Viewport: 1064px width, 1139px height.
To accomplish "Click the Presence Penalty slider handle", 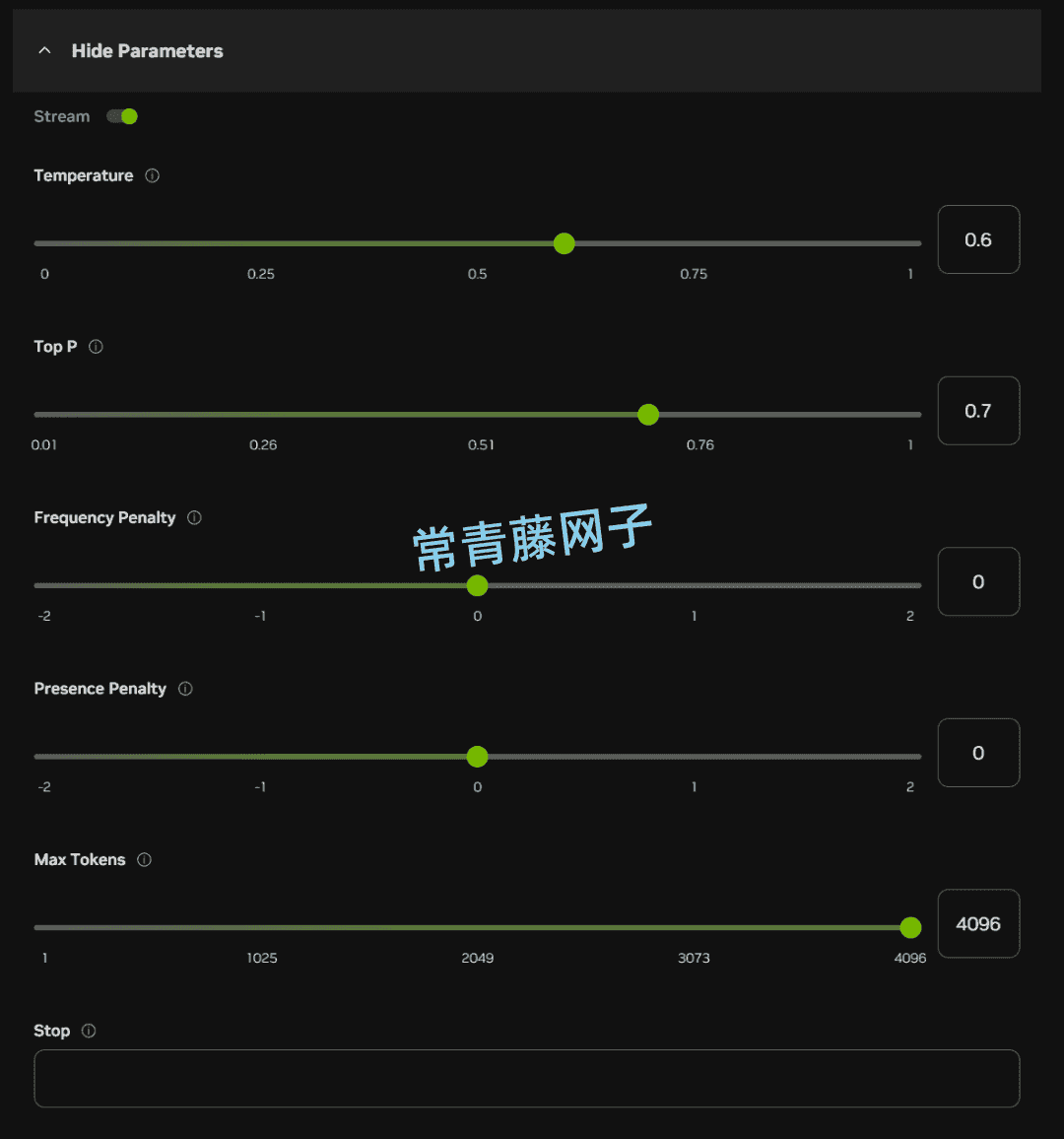I will 477,757.
